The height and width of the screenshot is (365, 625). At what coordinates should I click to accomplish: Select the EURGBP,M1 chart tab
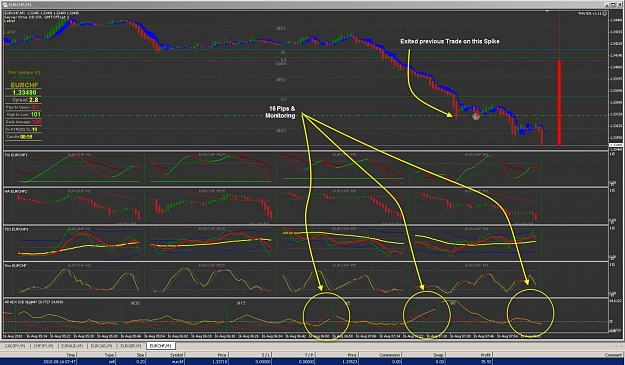[130, 346]
